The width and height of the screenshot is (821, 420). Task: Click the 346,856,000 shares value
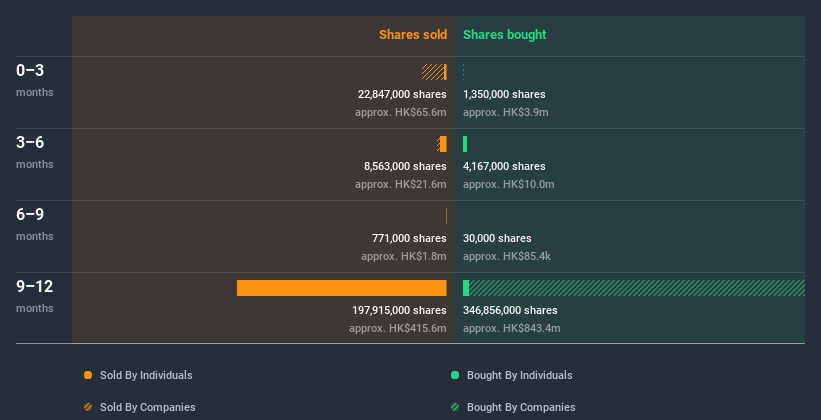coord(510,310)
